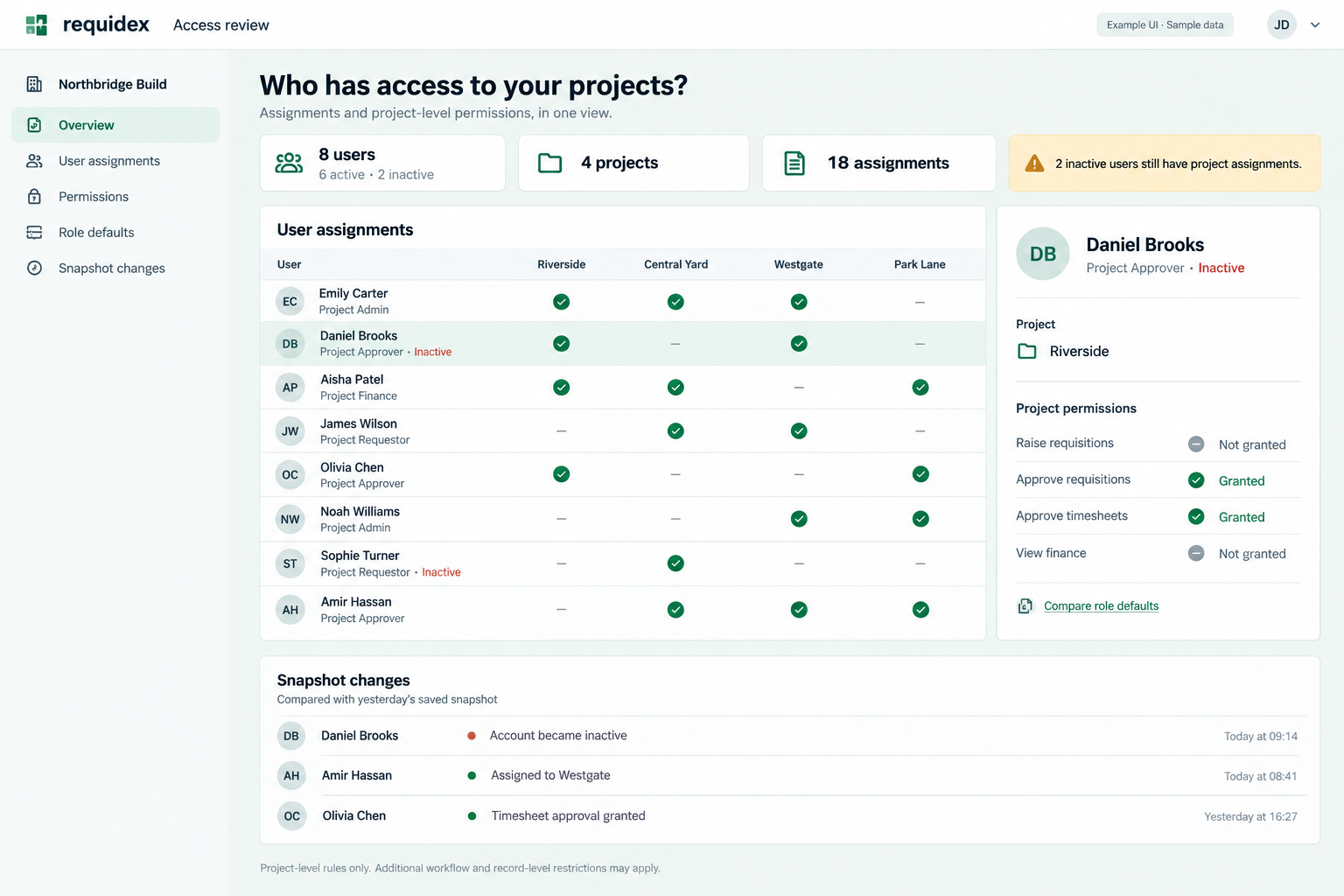
Task: Open Compare role defaults link
Action: click(1101, 605)
